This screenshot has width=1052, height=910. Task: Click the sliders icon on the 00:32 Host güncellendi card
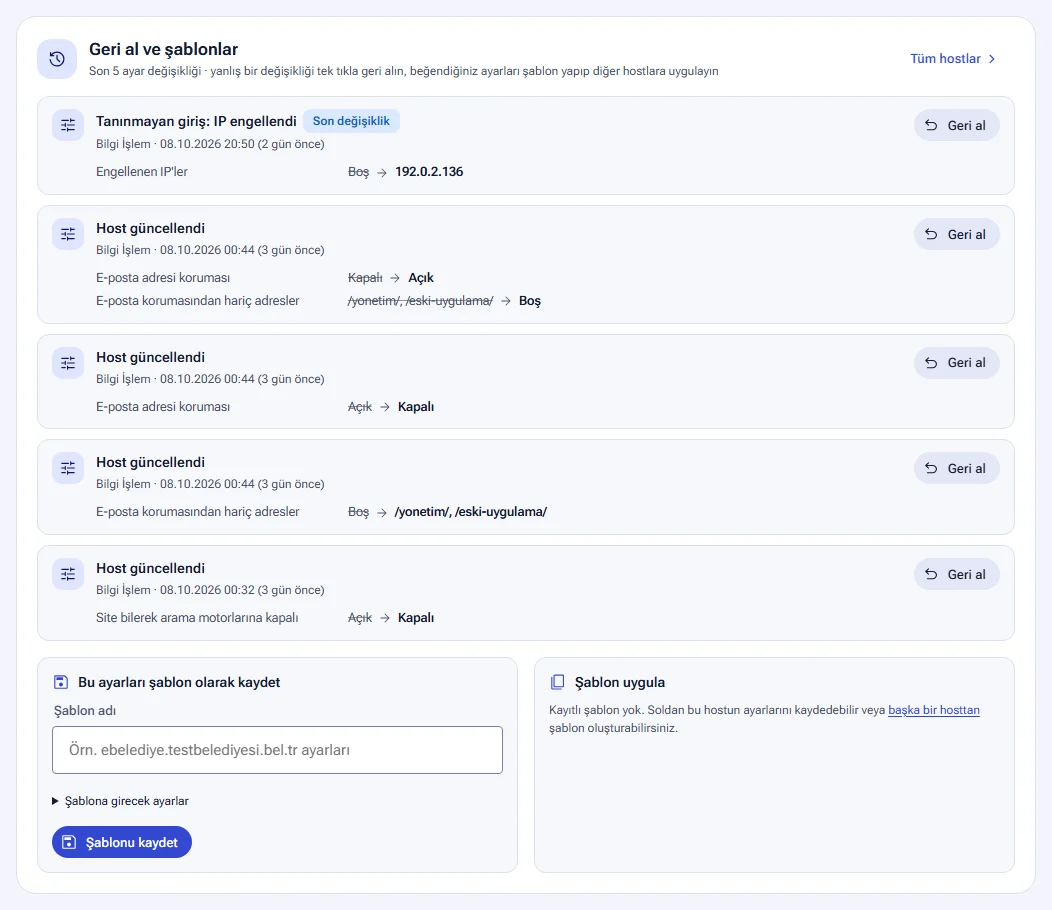coord(68,574)
